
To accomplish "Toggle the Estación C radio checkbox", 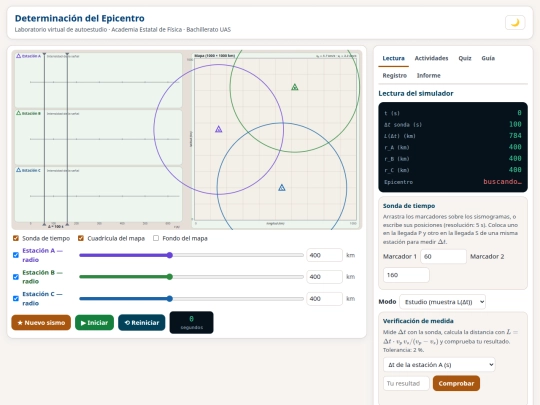I will tap(16, 299).
